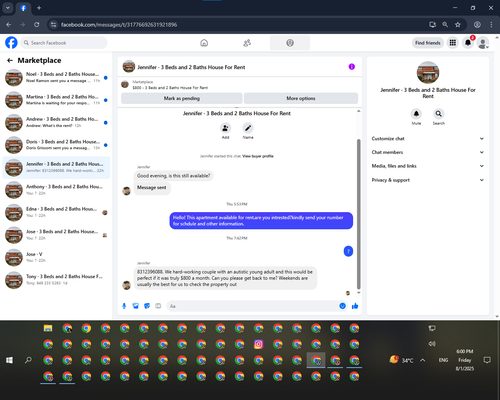Click the GIF picker icon
This screenshot has height=400, width=500.
click(x=158, y=306)
